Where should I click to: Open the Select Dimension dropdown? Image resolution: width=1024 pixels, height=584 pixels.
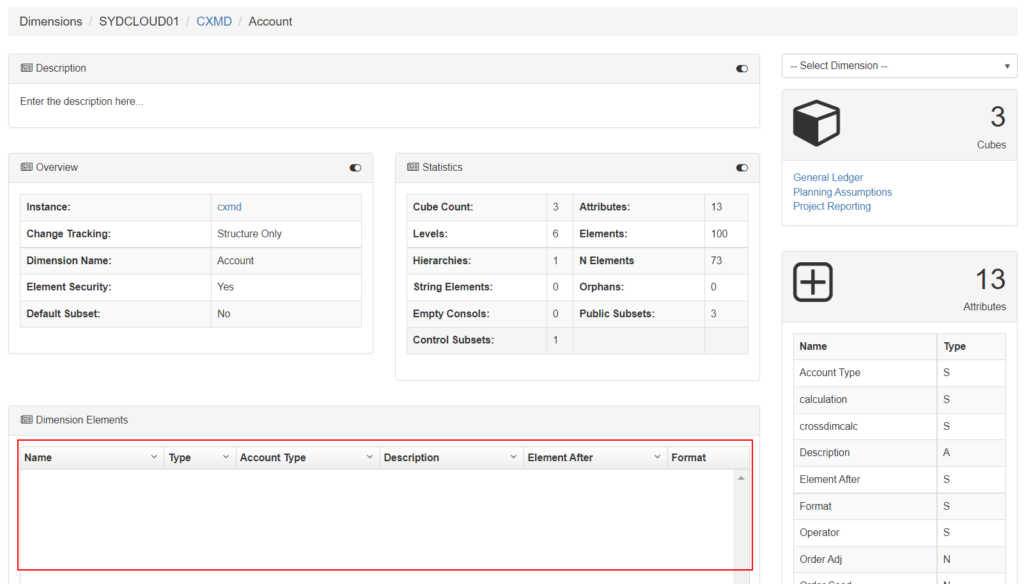pos(899,66)
